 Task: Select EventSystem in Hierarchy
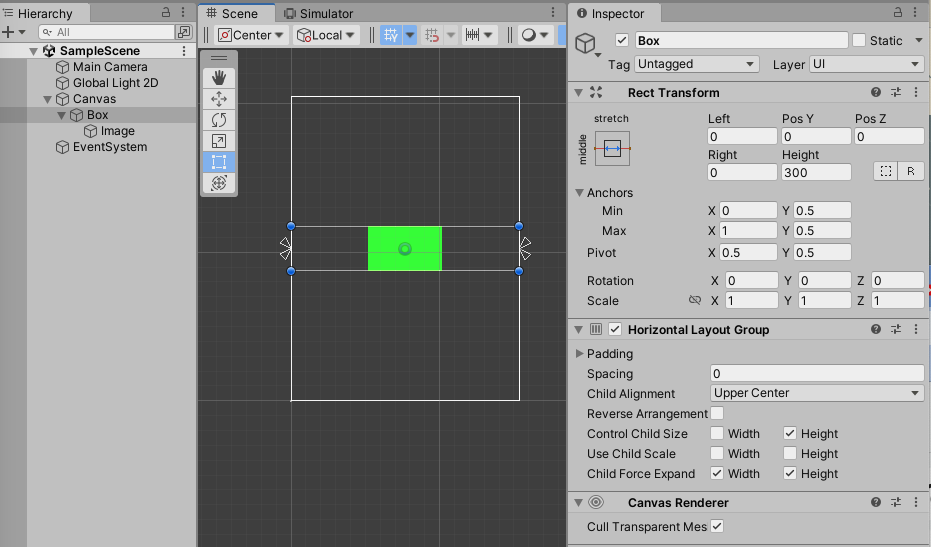click(110, 147)
